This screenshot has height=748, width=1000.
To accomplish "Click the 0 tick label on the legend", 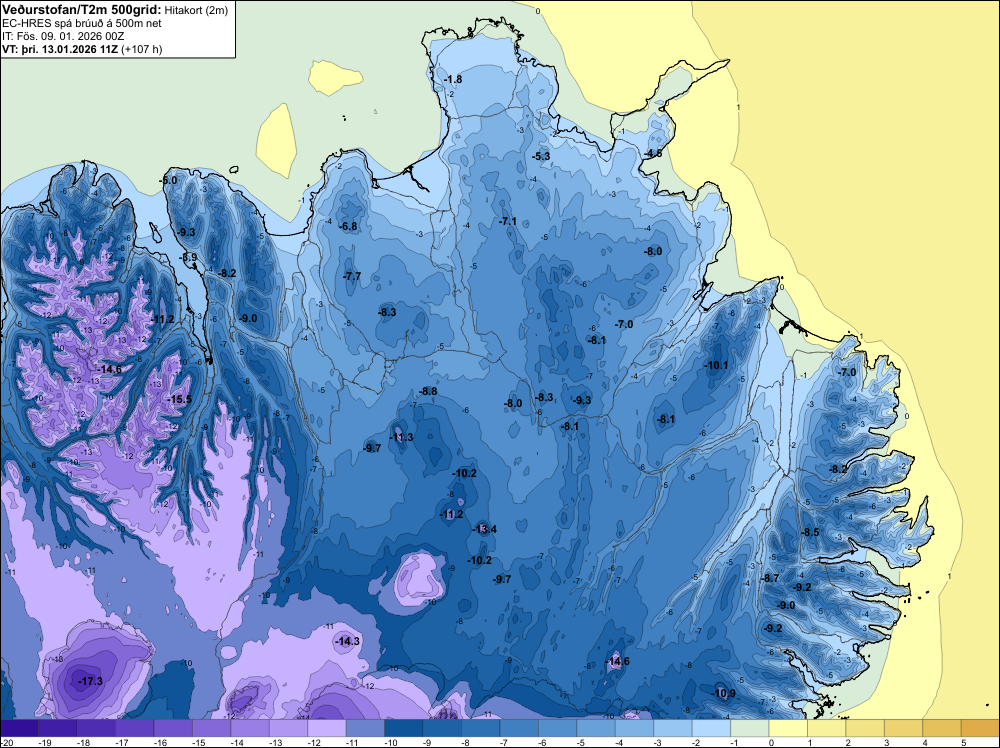I will (x=772, y=743).
